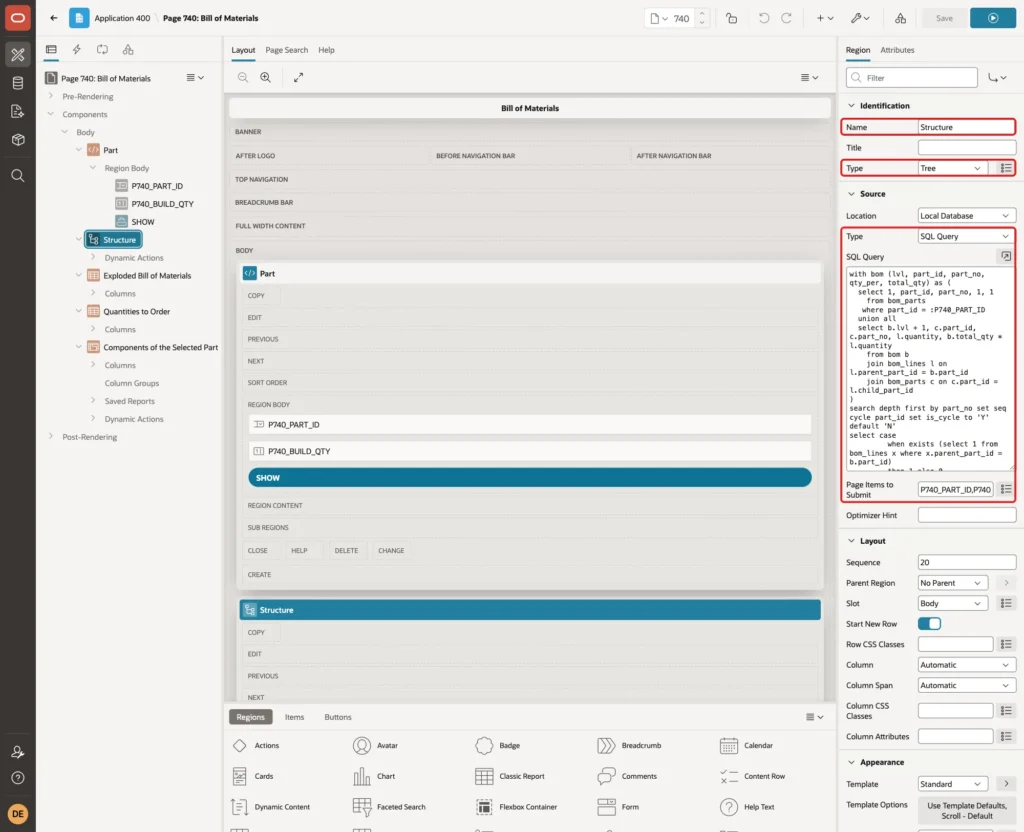Viewport: 1024px width, 832px height.
Task: Open Shared Components from top toolbar
Action: coord(901,18)
